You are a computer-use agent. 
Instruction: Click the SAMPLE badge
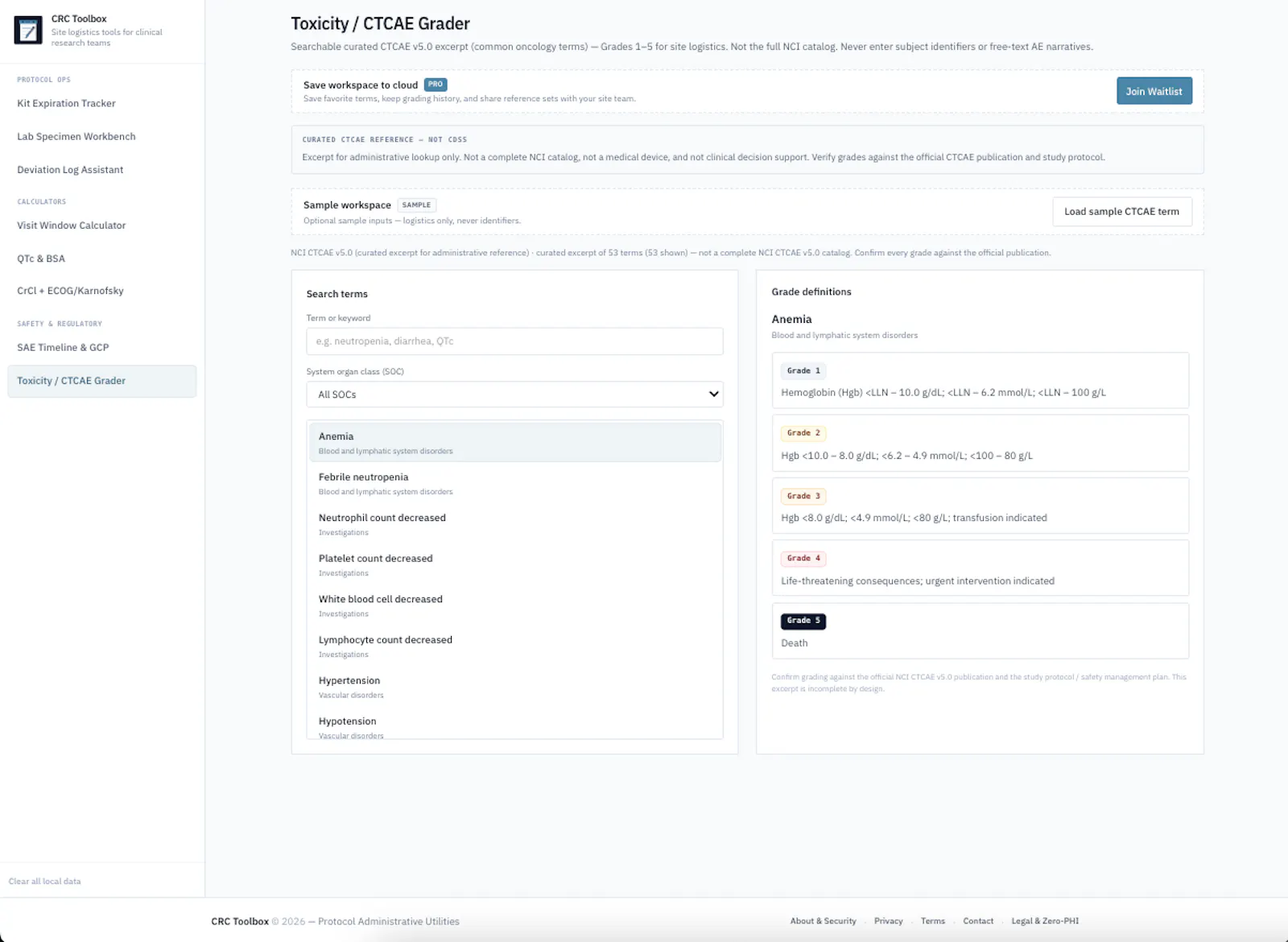pos(416,205)
